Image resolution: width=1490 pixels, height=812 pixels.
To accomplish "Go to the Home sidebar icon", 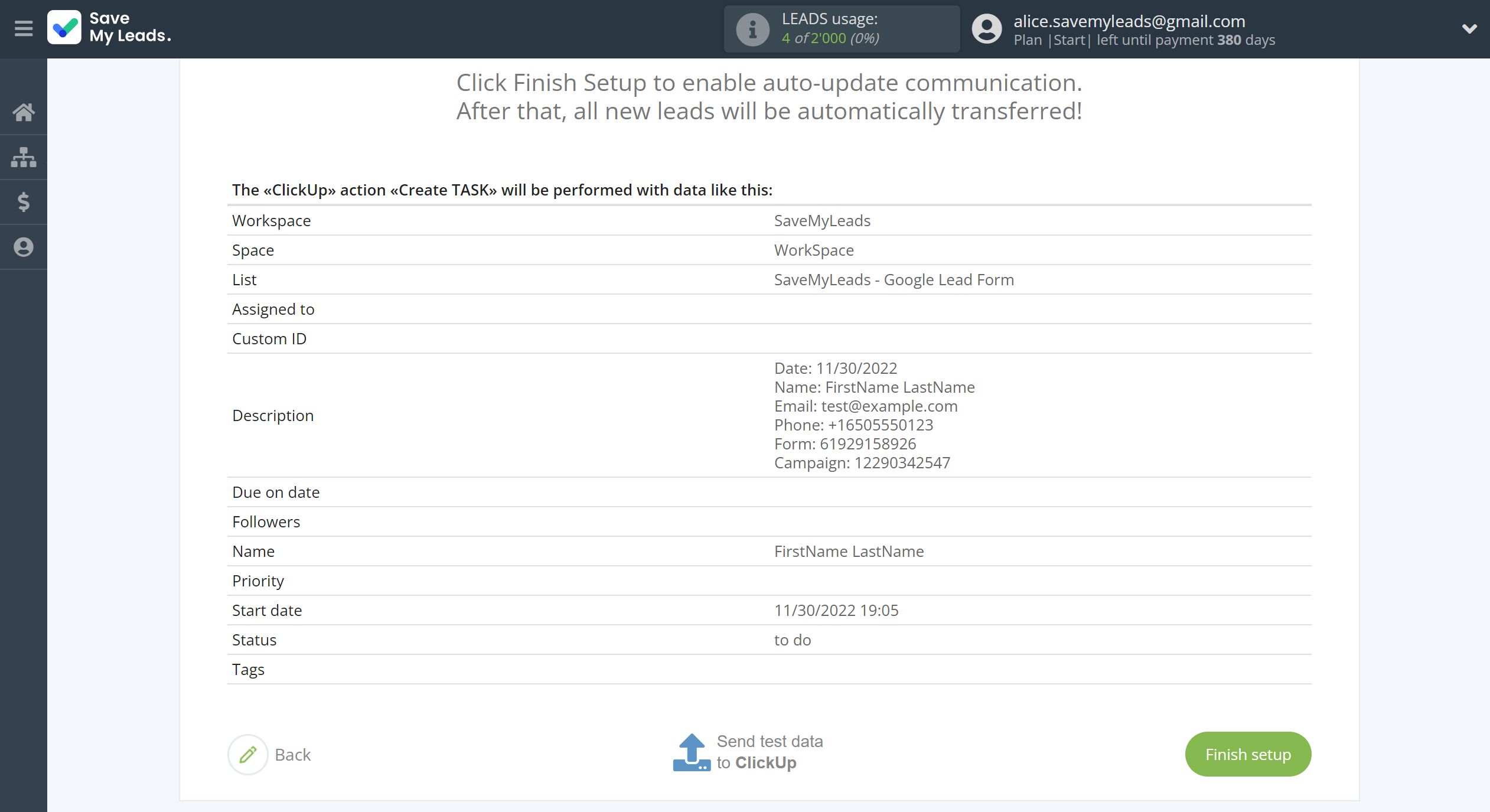I will coord(24,112).
